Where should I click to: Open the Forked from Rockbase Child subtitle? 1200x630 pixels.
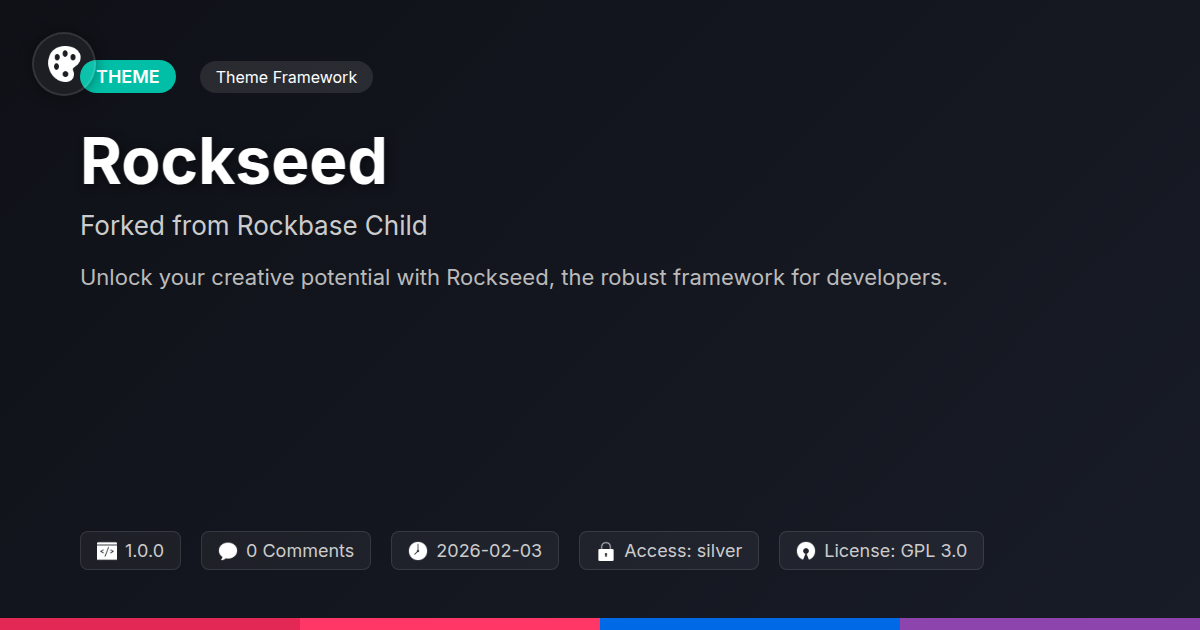click(253, 226)
